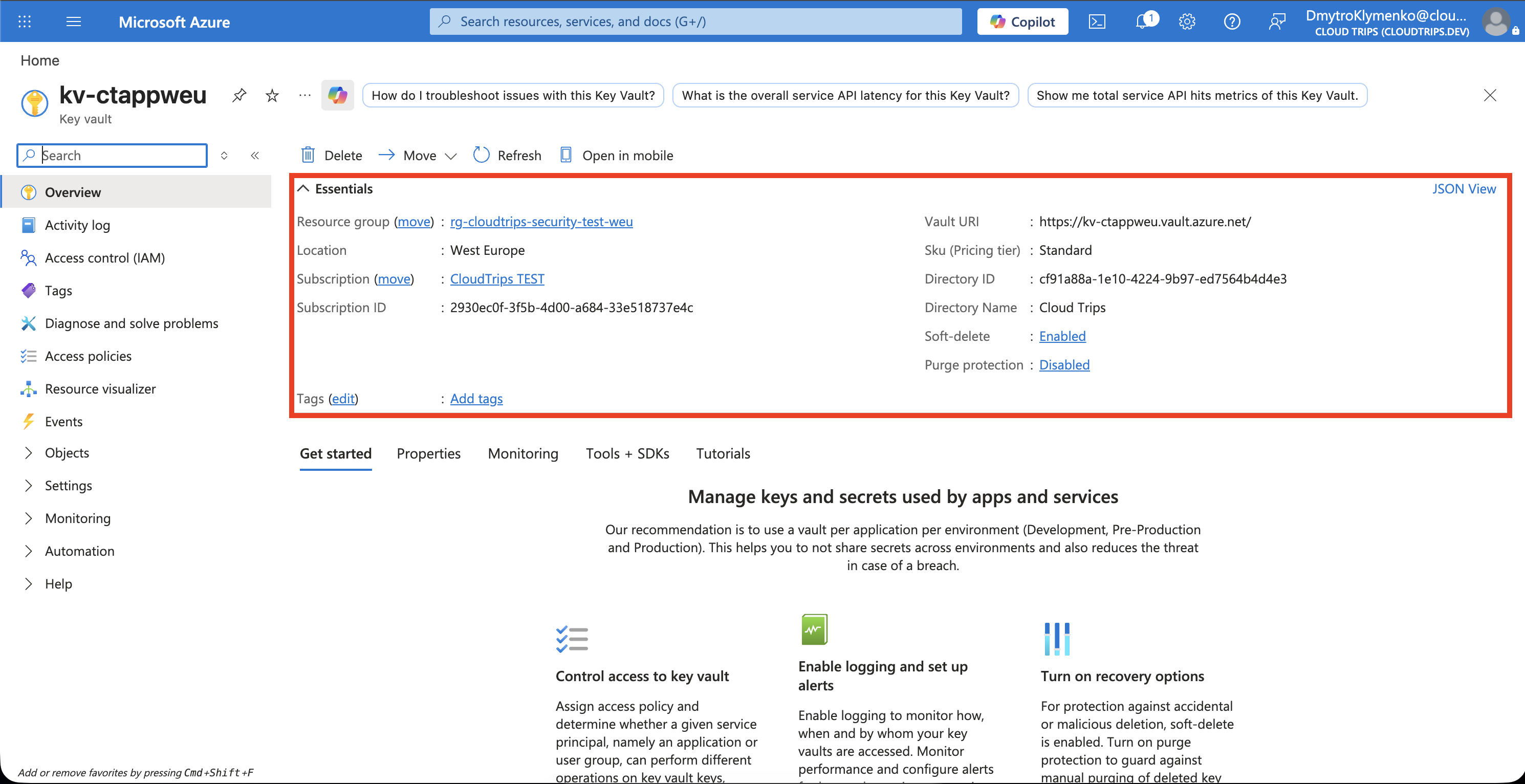Launch Cloud Shell from the top bar
The width and height of the screenshot is (1525, 784).
(1097, 22)
